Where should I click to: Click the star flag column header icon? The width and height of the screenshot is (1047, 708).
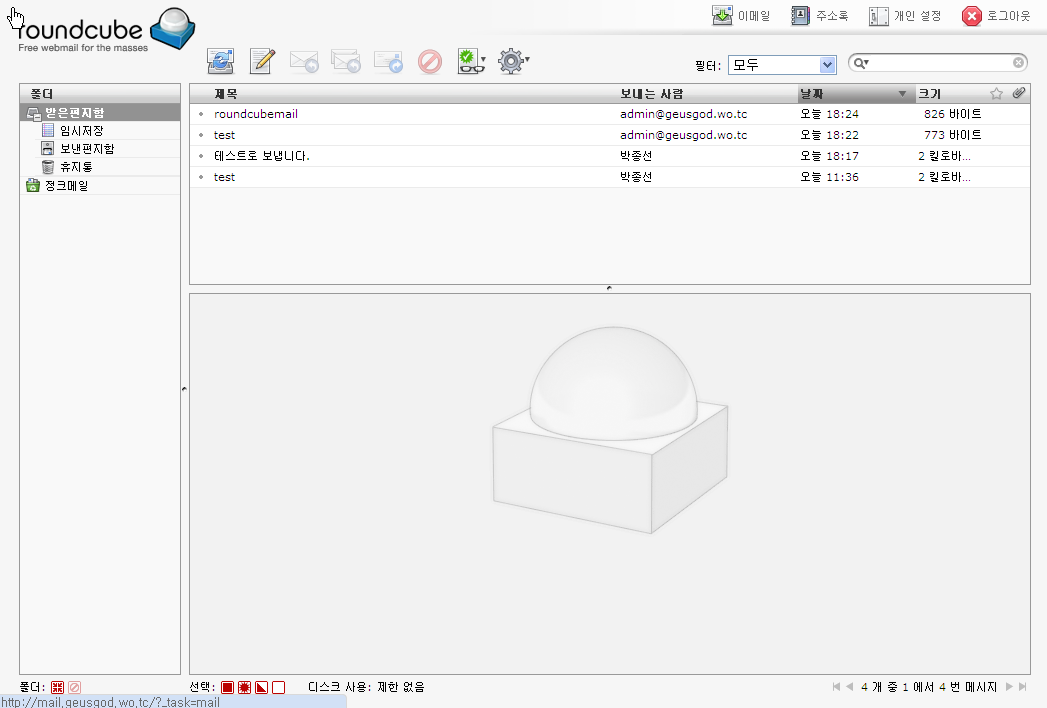click(x=996, y=94)
